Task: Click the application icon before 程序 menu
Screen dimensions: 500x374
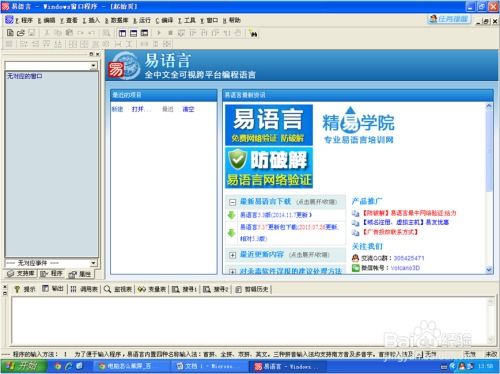Action: click(9, 20)
